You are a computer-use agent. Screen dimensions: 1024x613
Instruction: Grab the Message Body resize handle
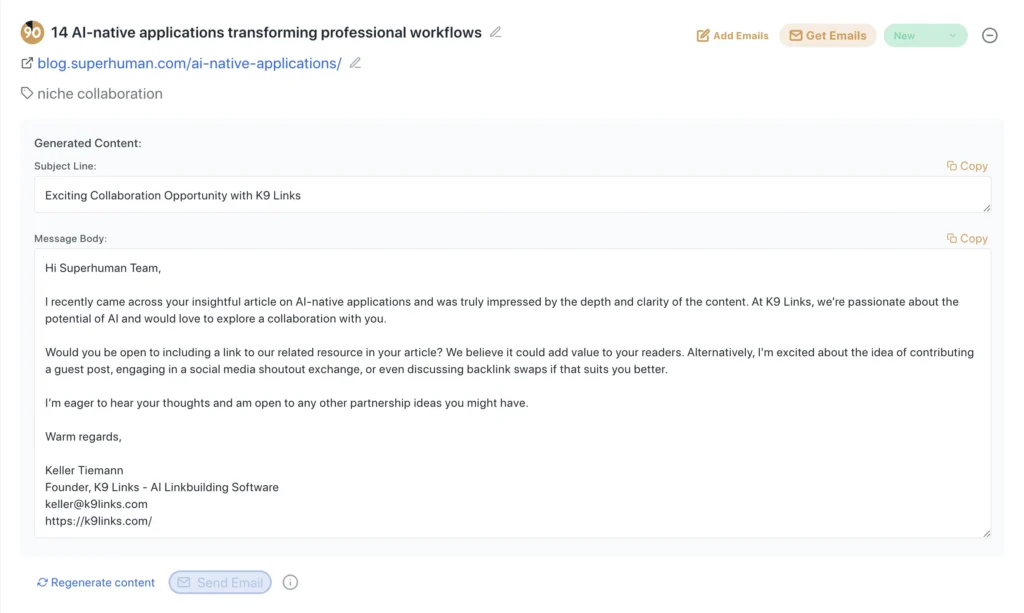(986, 533)
